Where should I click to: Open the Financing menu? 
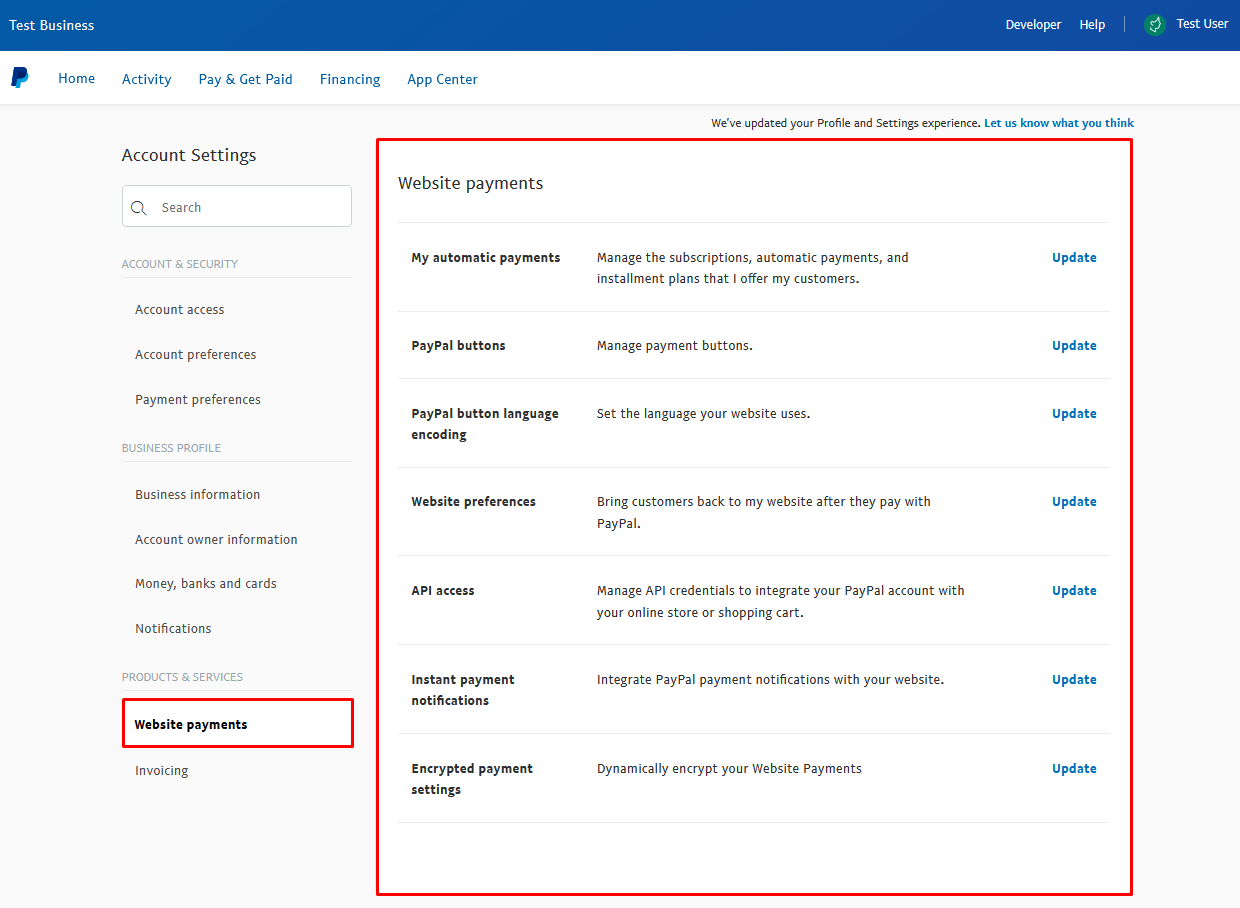click(350, 79)
